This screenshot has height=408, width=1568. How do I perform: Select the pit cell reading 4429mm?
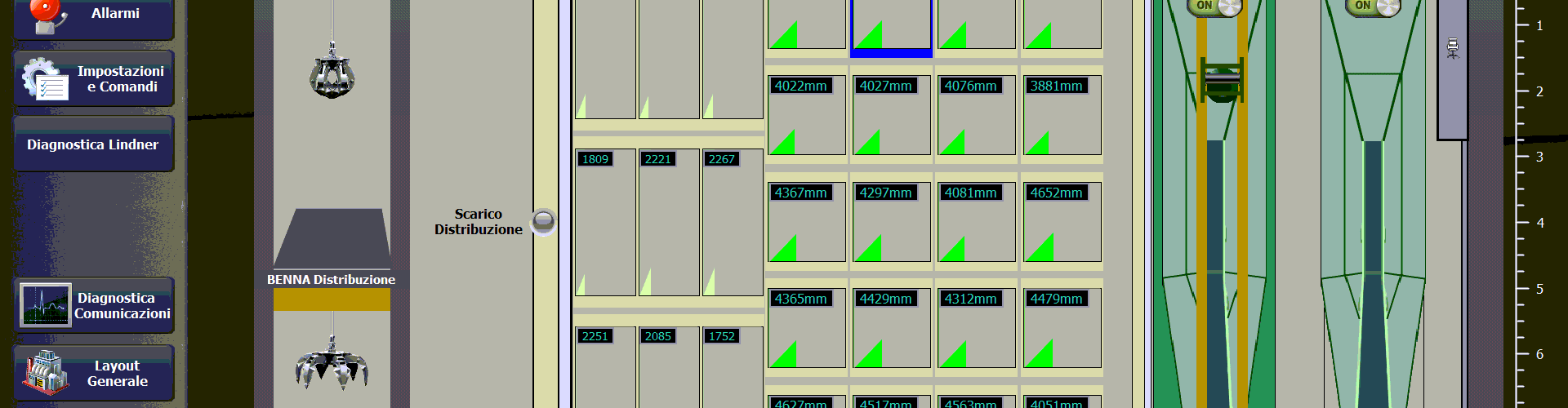coord(891,329)
